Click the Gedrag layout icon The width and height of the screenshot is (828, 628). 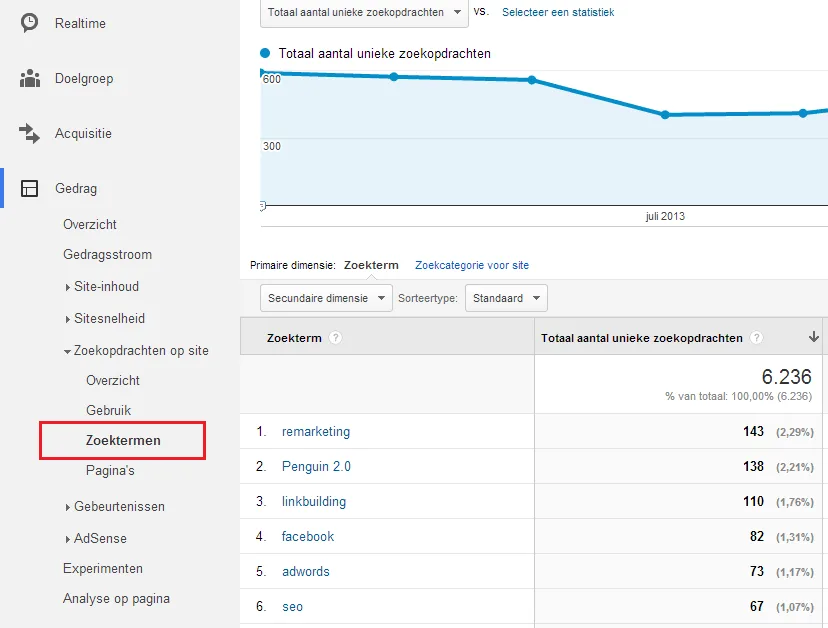(30, 189)
